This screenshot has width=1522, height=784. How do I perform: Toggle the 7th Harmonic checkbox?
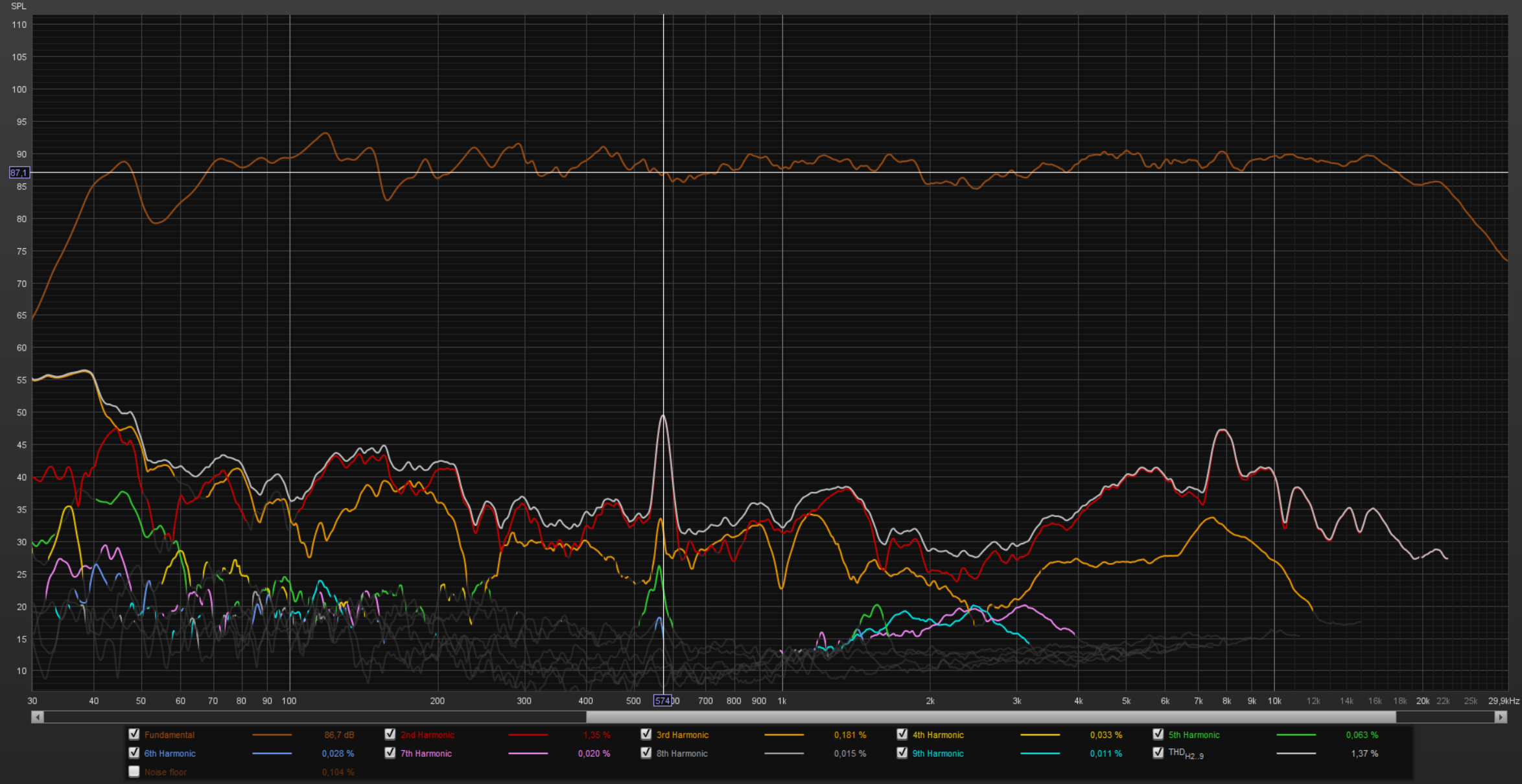(x=390, y=753)
